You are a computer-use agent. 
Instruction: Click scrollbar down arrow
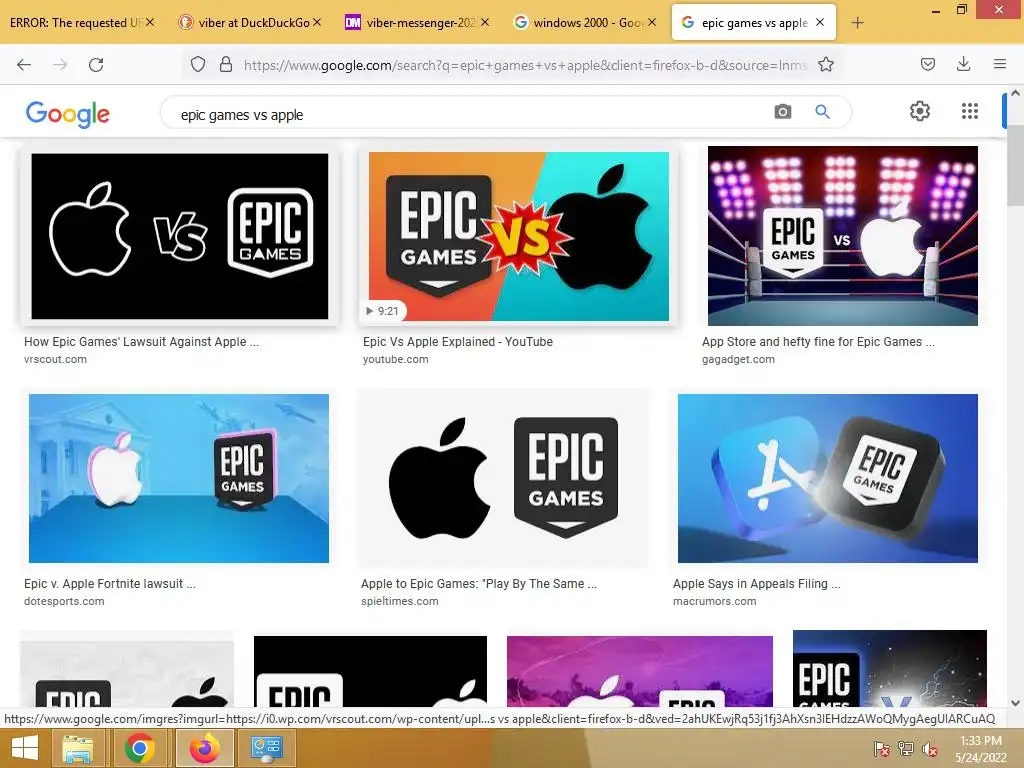(x=1015, y=703)
